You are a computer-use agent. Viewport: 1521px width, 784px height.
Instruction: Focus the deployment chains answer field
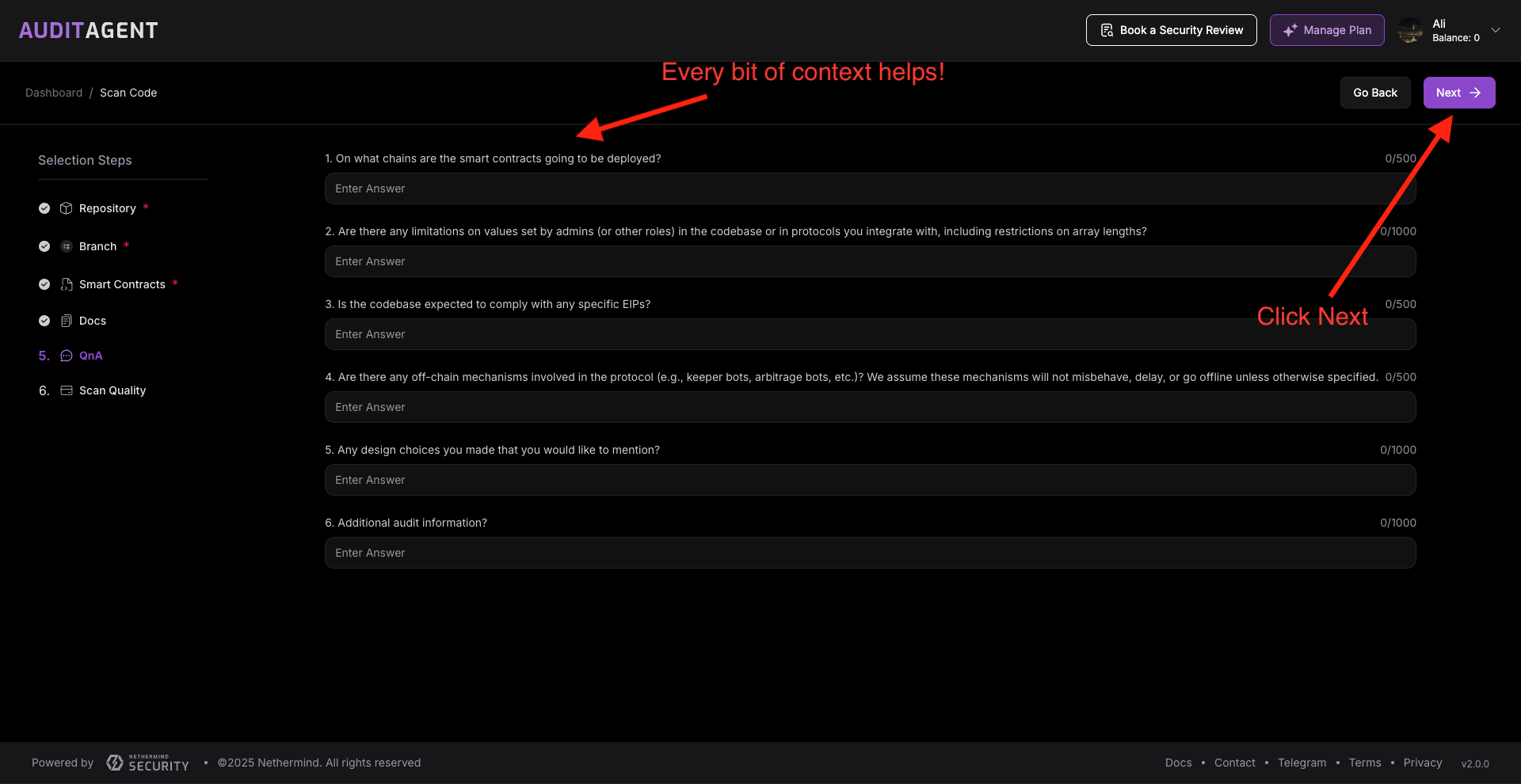coord(870,188)
